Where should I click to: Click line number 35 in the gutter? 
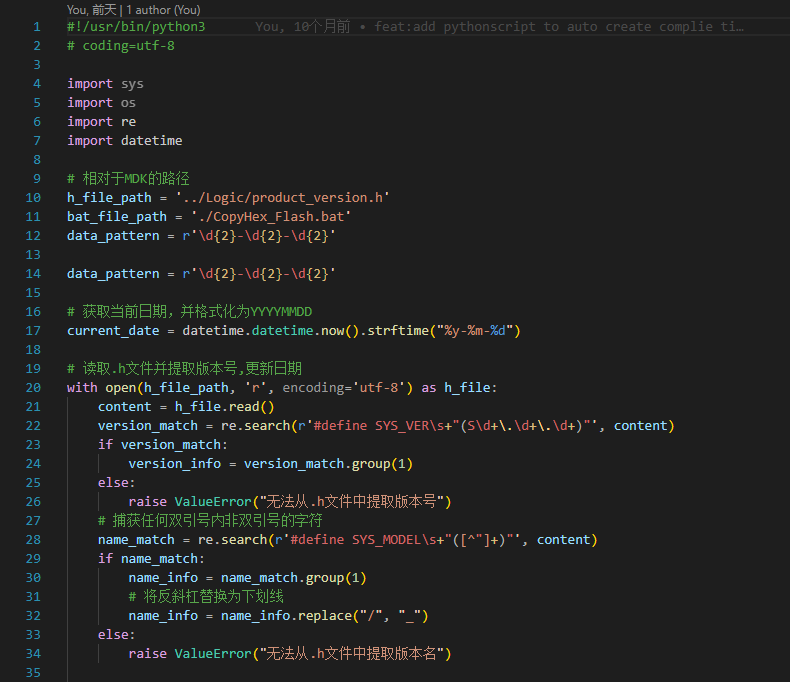(x=33, y=672)
